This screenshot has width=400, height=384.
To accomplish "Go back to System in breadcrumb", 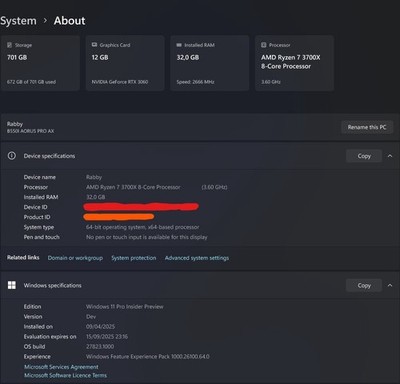I will (x=18, y=21).
